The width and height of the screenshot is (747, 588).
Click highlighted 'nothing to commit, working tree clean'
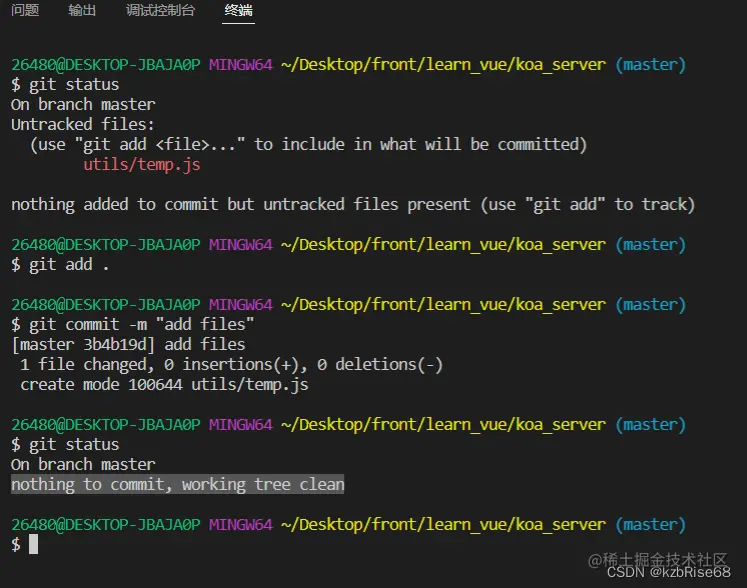178,485
